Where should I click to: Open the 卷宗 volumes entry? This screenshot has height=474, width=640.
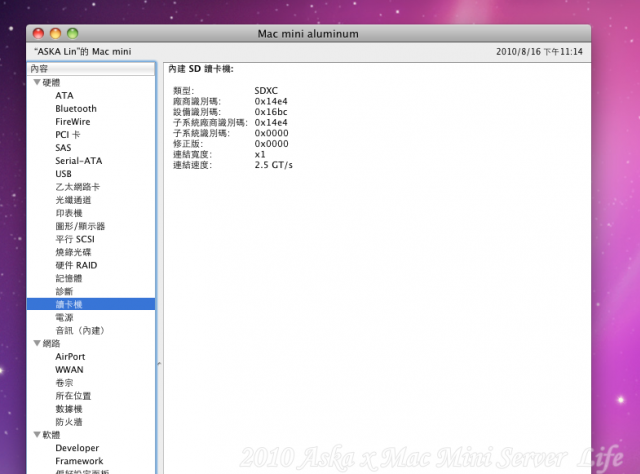coord(64,383)
